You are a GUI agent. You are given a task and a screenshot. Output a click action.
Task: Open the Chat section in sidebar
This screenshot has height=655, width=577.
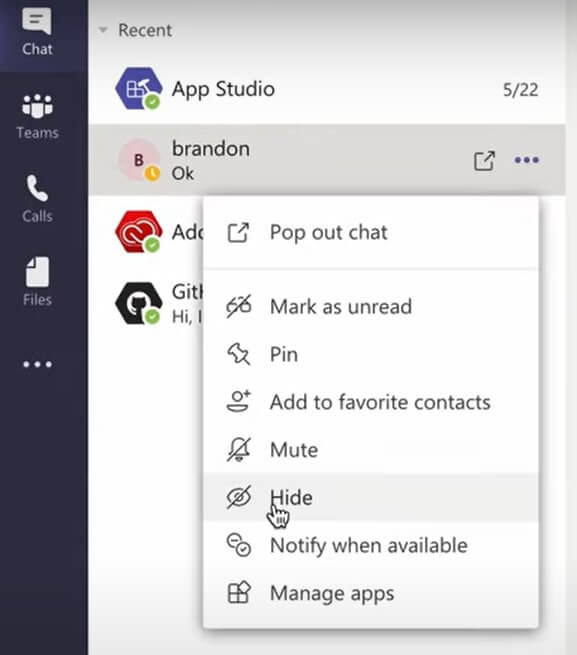[37, 33]
